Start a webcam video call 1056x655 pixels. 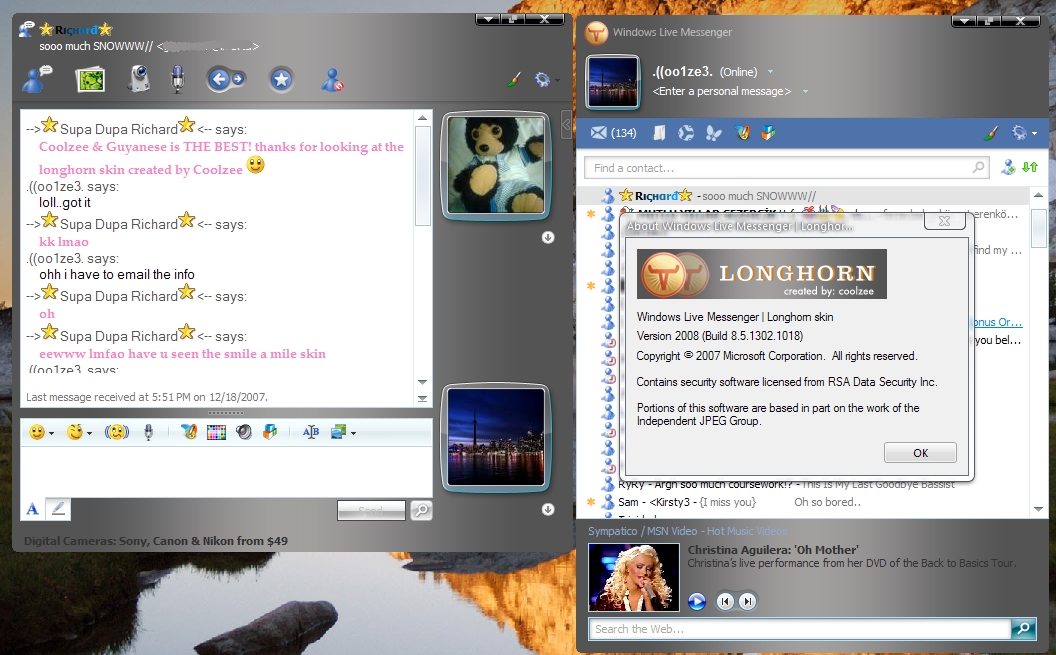pyautogui.click(x=139, y=79)
